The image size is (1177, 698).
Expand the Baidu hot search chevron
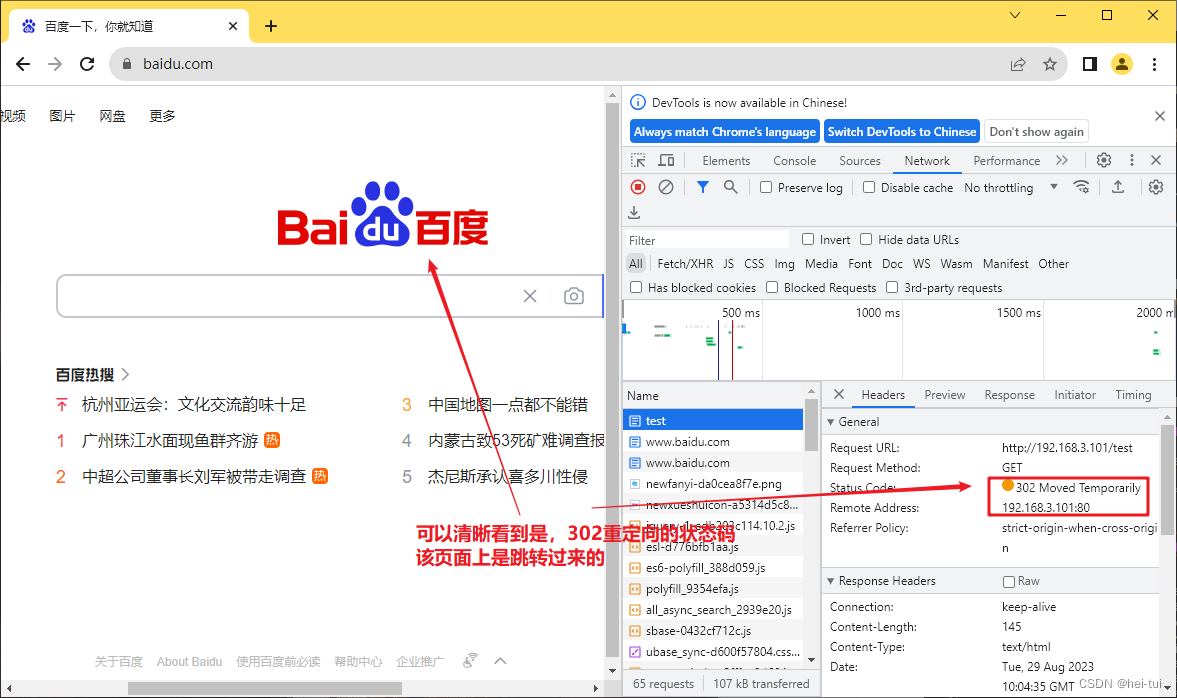tap(125, 375)
